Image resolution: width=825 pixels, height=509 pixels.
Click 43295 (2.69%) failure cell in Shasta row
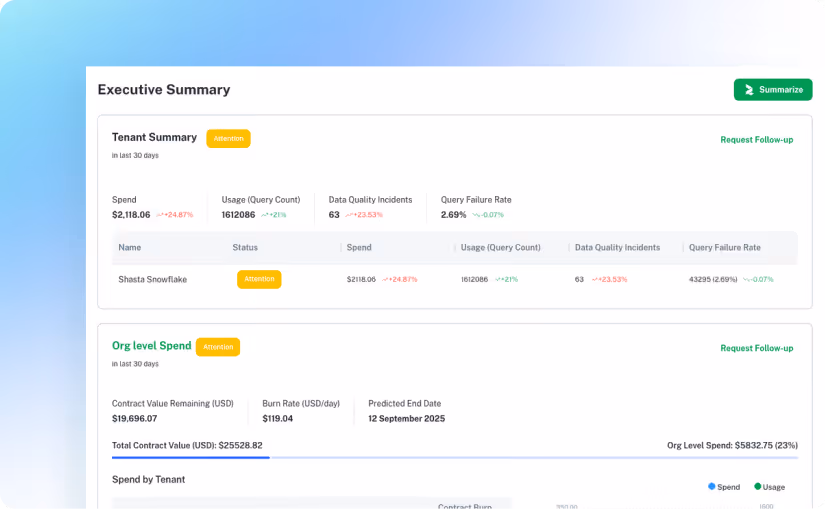coord(713,280)
